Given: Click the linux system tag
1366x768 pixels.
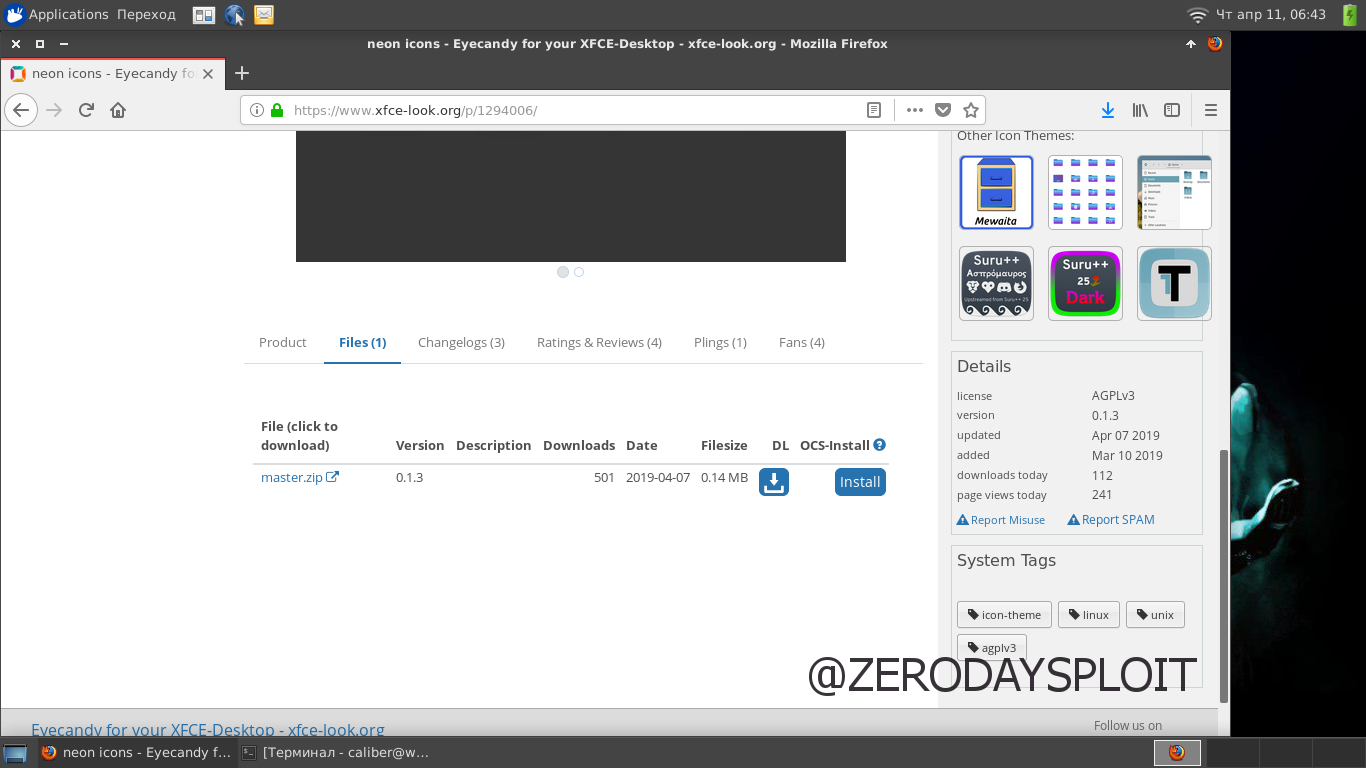Looking at the screenshot, I should coord(1088,615).
